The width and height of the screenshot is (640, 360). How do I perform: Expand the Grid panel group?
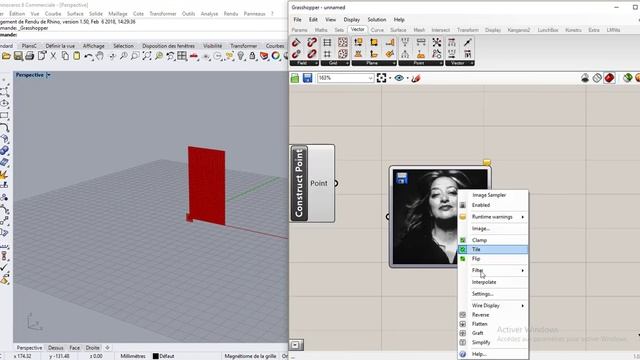(x=335, y=63)
